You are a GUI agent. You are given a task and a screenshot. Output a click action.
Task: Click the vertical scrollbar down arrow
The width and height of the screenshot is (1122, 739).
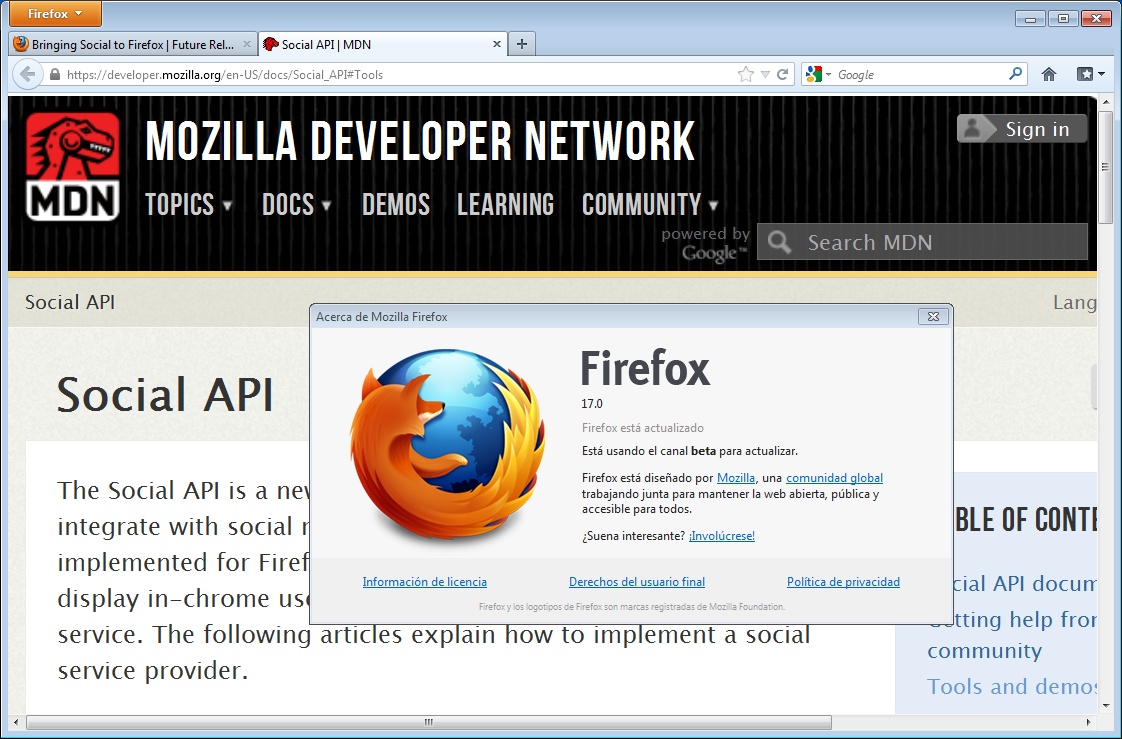tap(1106, 705)
